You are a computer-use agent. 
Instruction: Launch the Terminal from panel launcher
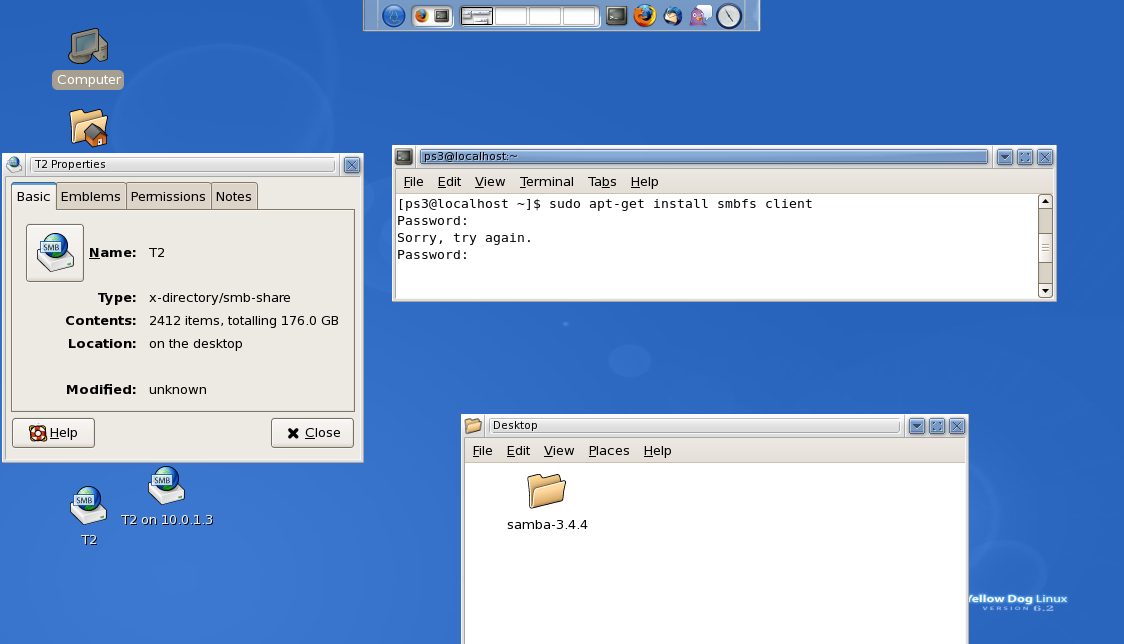pyautogui.click(x=616, y=16)
